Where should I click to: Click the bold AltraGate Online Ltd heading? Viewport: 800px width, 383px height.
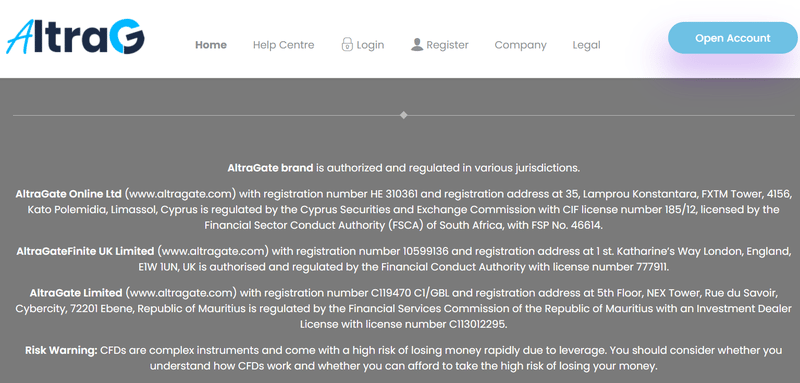click(68, 194)
